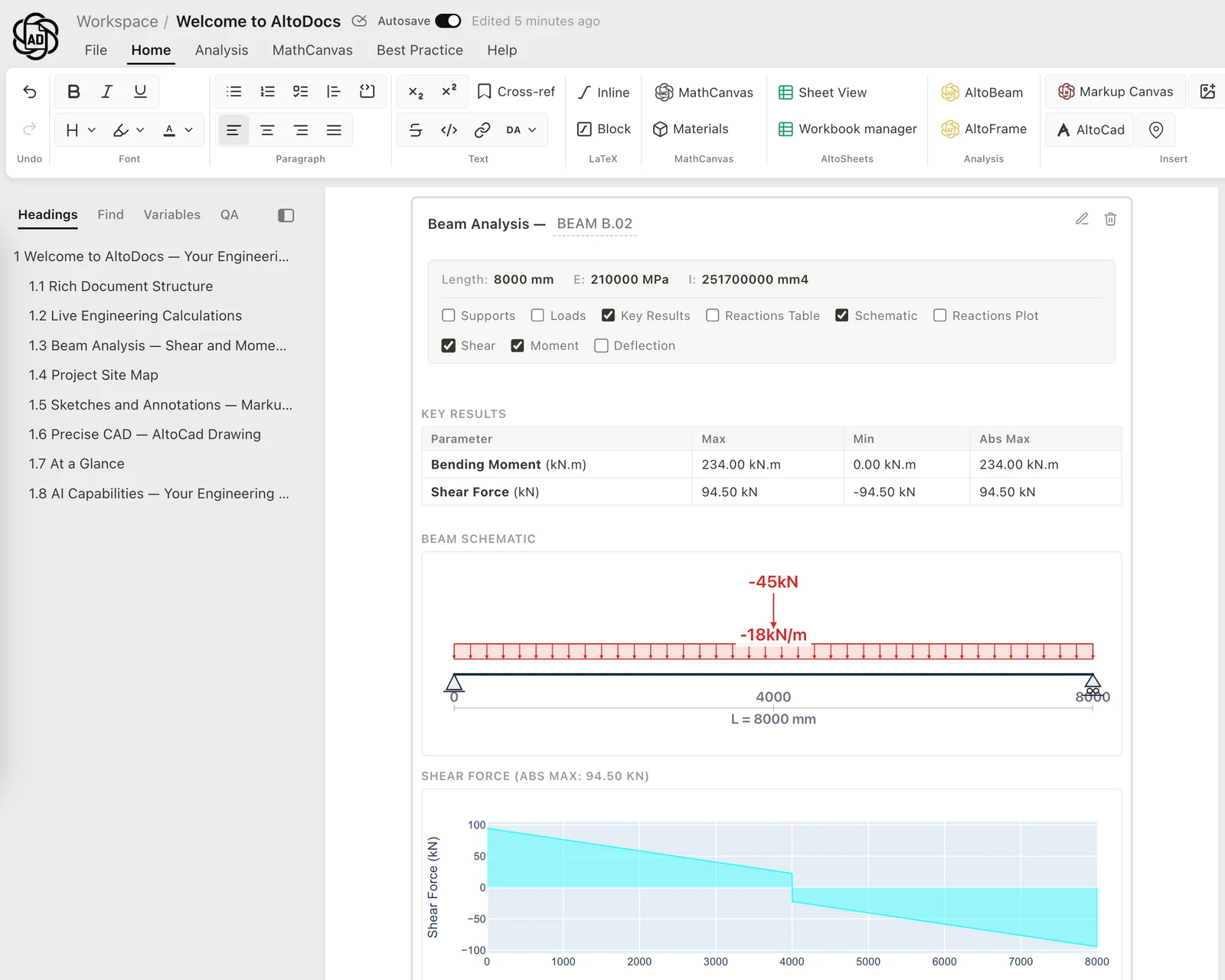Insert a hyperlink
Screen dimensions: 1225x980
482,130
